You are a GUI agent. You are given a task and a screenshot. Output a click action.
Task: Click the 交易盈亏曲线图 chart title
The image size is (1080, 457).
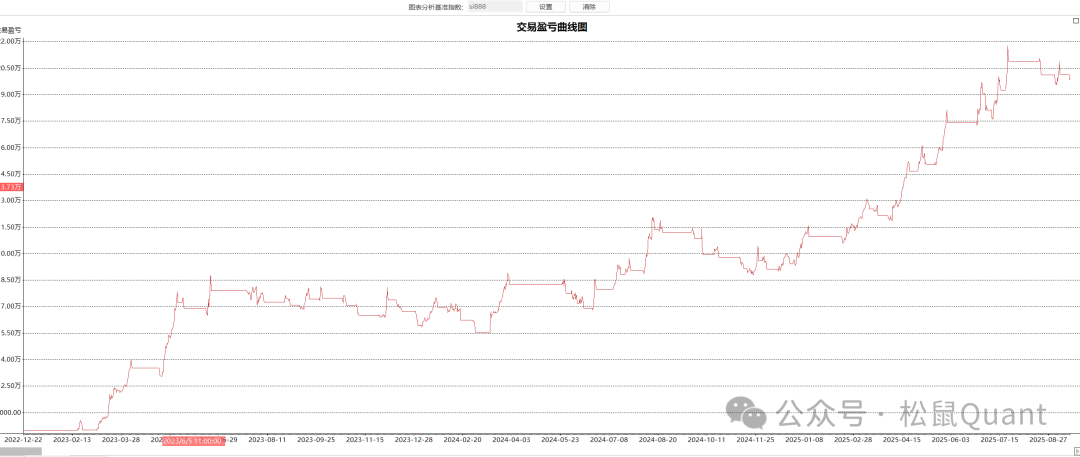click(x=551, y=27)
